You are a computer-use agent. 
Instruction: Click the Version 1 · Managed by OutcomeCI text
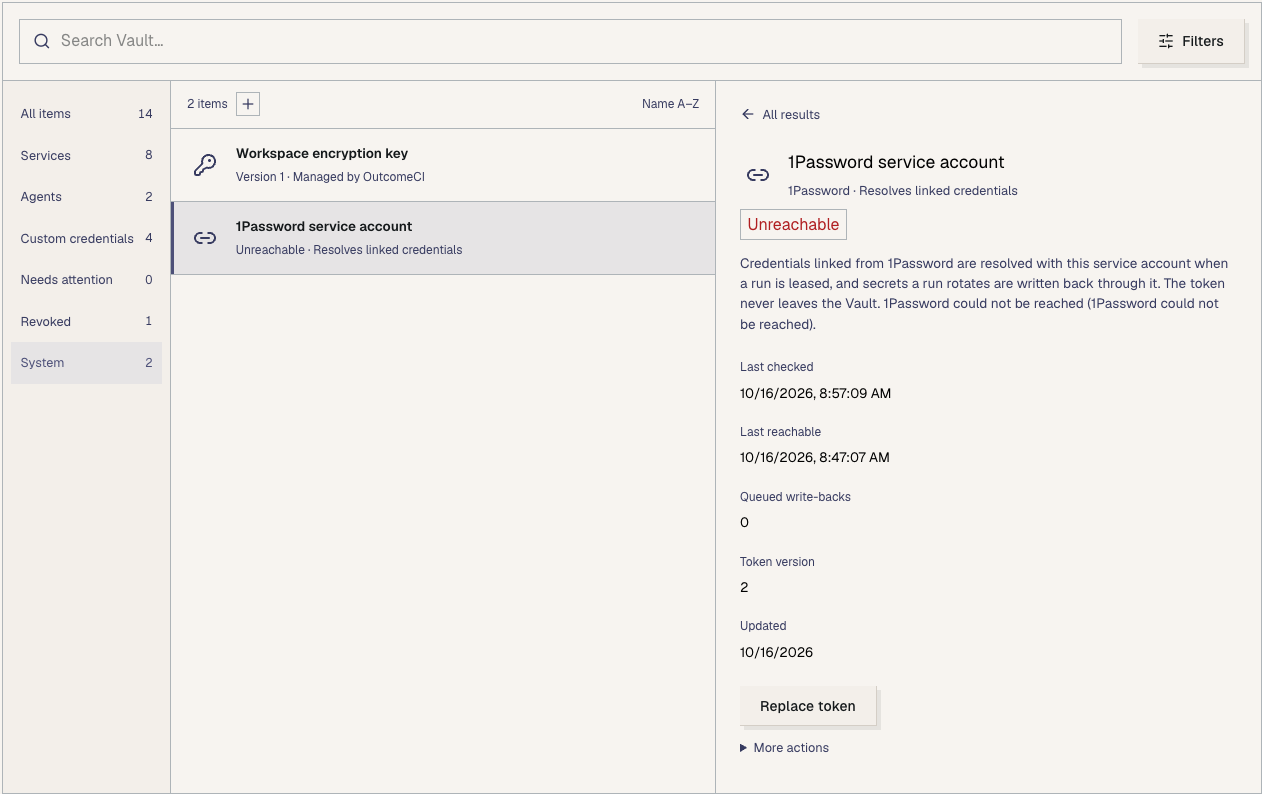pos(330,177)
